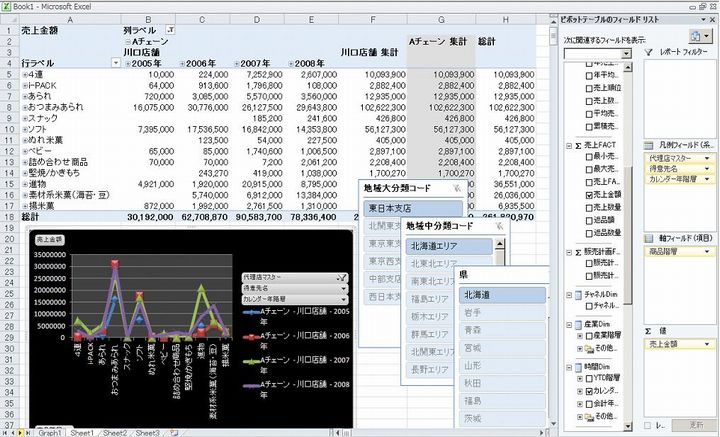Viewport: 720px width, 437px height.
Task: Toggle defer layout update checkbox
Action: pos(647,426)
